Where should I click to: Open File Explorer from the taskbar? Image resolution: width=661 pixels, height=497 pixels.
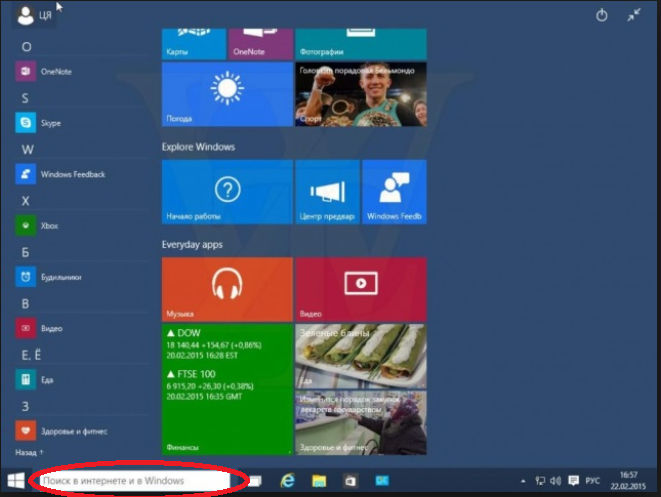coord(318,481)
